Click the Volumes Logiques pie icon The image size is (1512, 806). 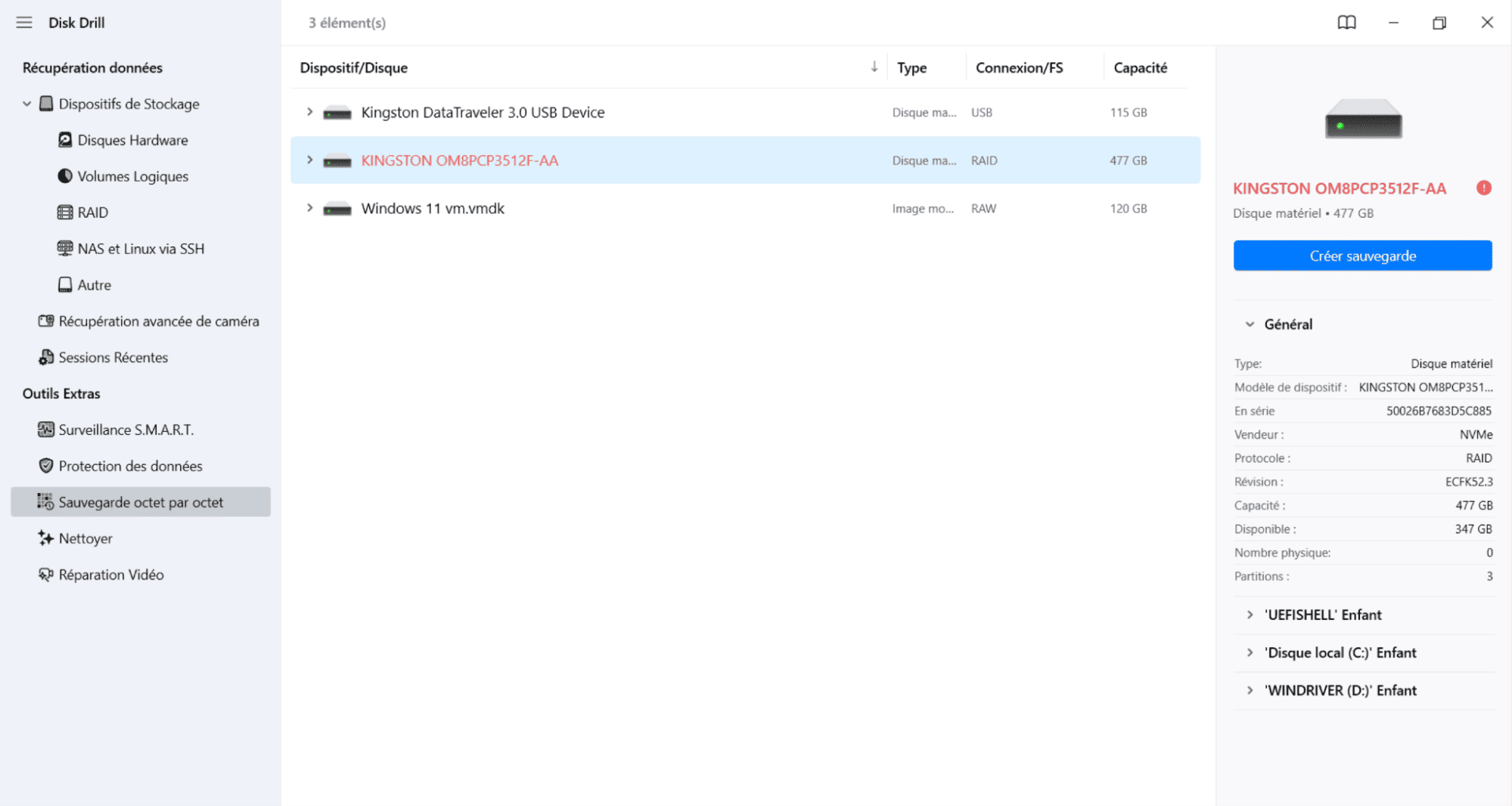65,176
